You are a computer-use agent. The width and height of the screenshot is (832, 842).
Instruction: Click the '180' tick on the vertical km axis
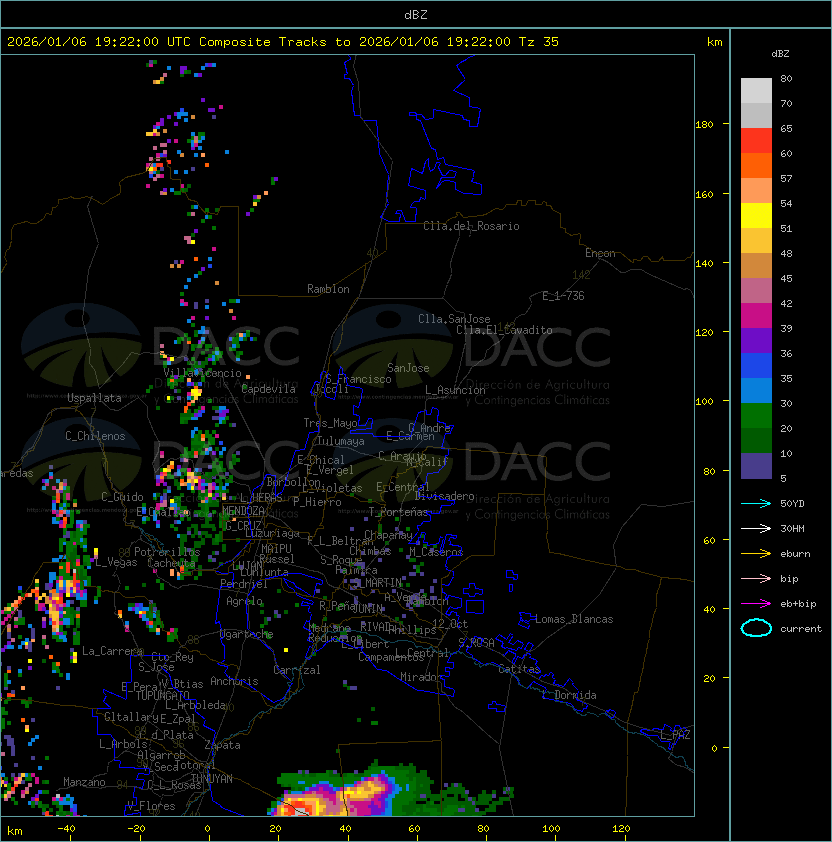pyautogui.click(x=704, y=125)
